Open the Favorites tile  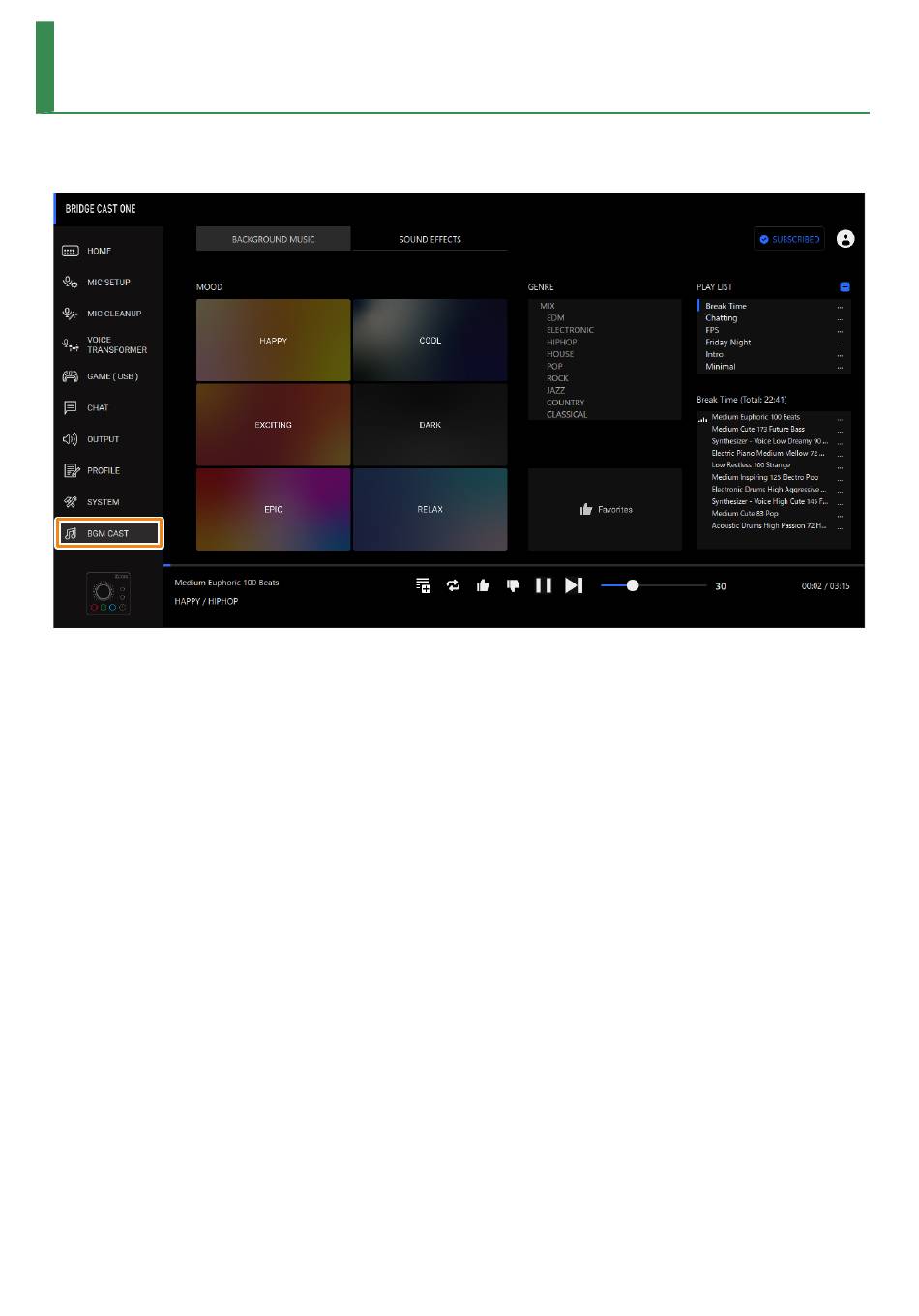(605, 509)
